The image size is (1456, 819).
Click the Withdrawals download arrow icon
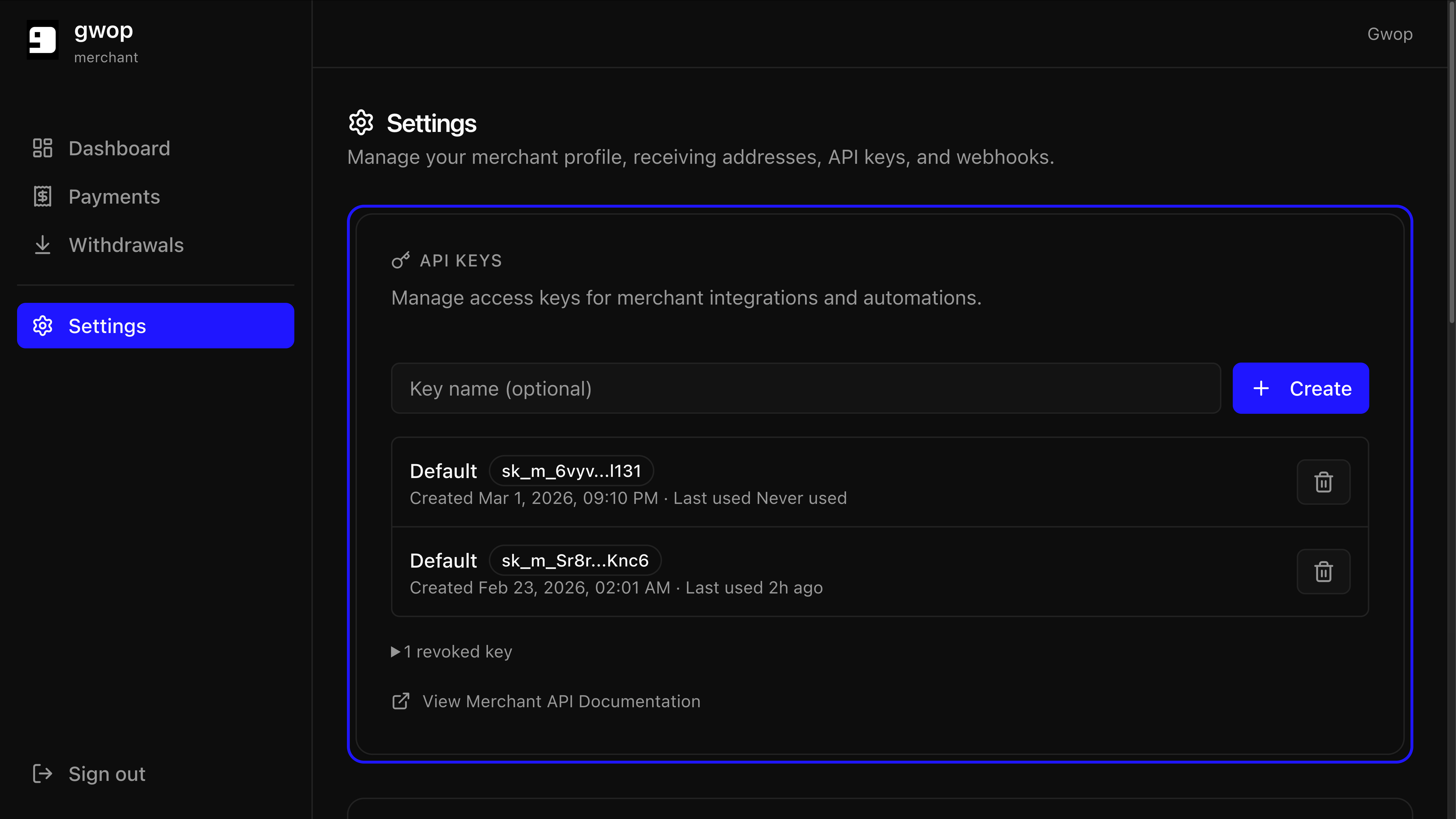click(42, 245)
